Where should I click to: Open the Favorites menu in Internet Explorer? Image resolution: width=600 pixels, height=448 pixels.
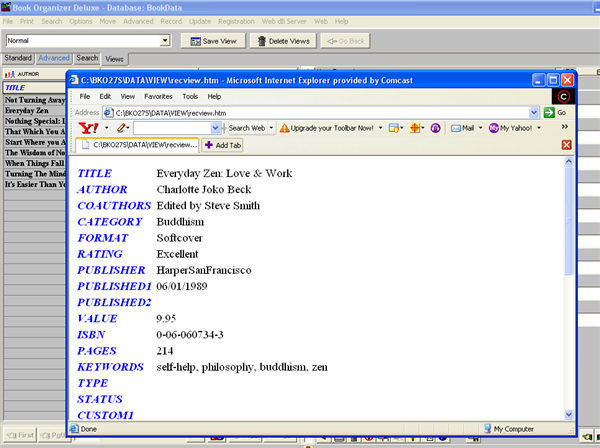(x=158, y=96)
